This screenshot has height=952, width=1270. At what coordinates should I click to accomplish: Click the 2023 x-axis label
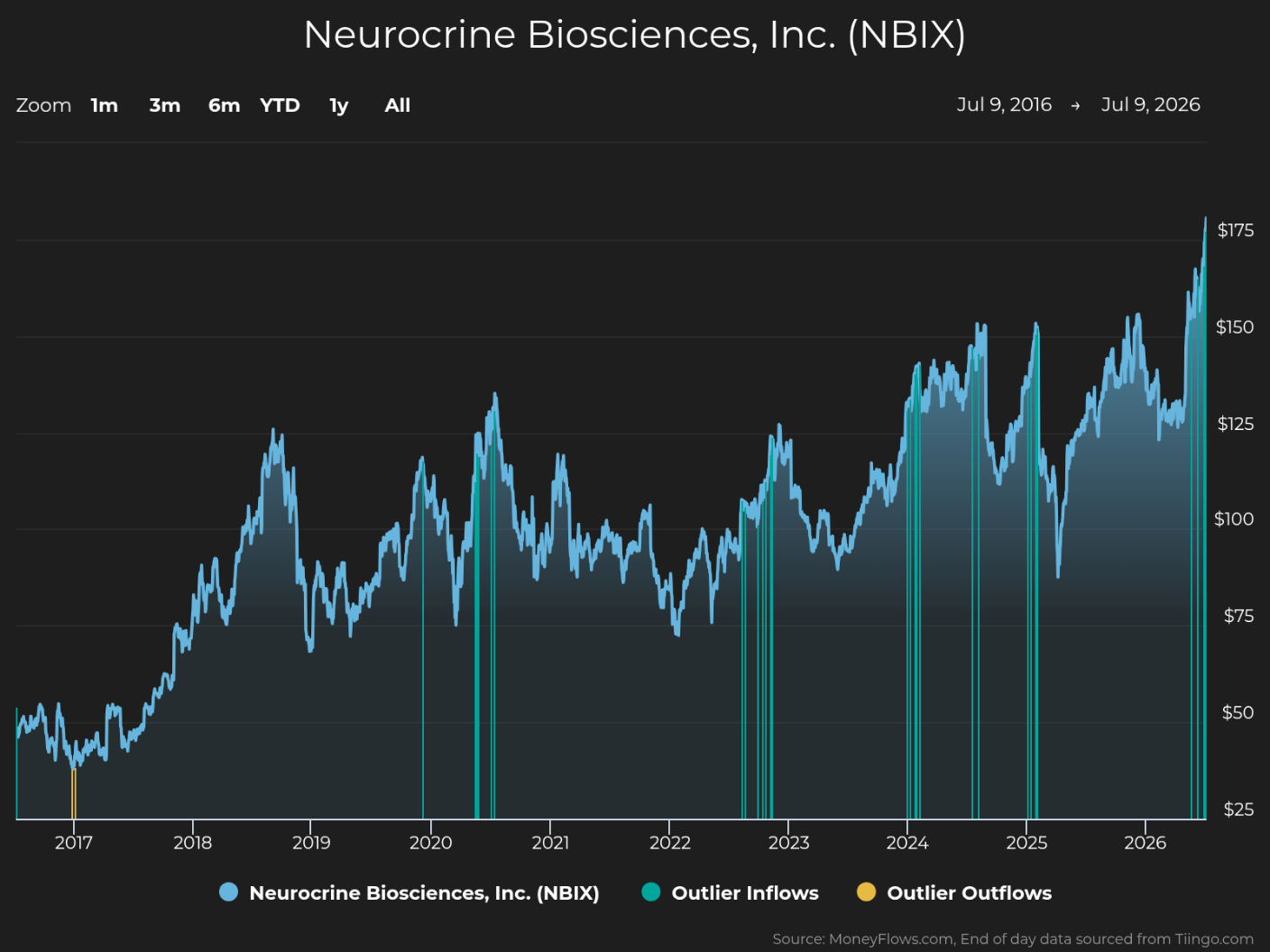pyautogui.click(x=789, y=843)
